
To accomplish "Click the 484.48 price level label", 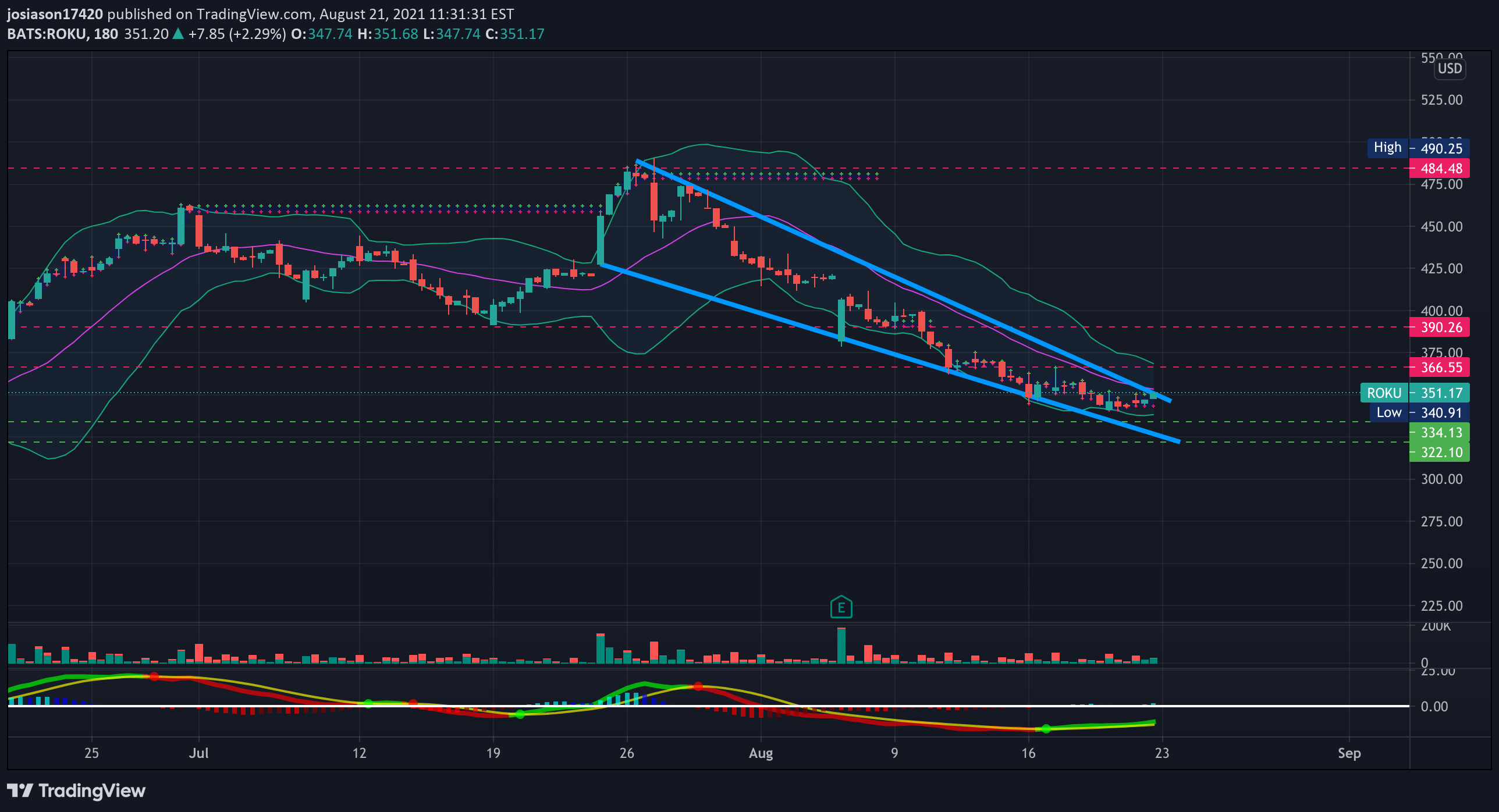I will click(x=1440, y=169).
